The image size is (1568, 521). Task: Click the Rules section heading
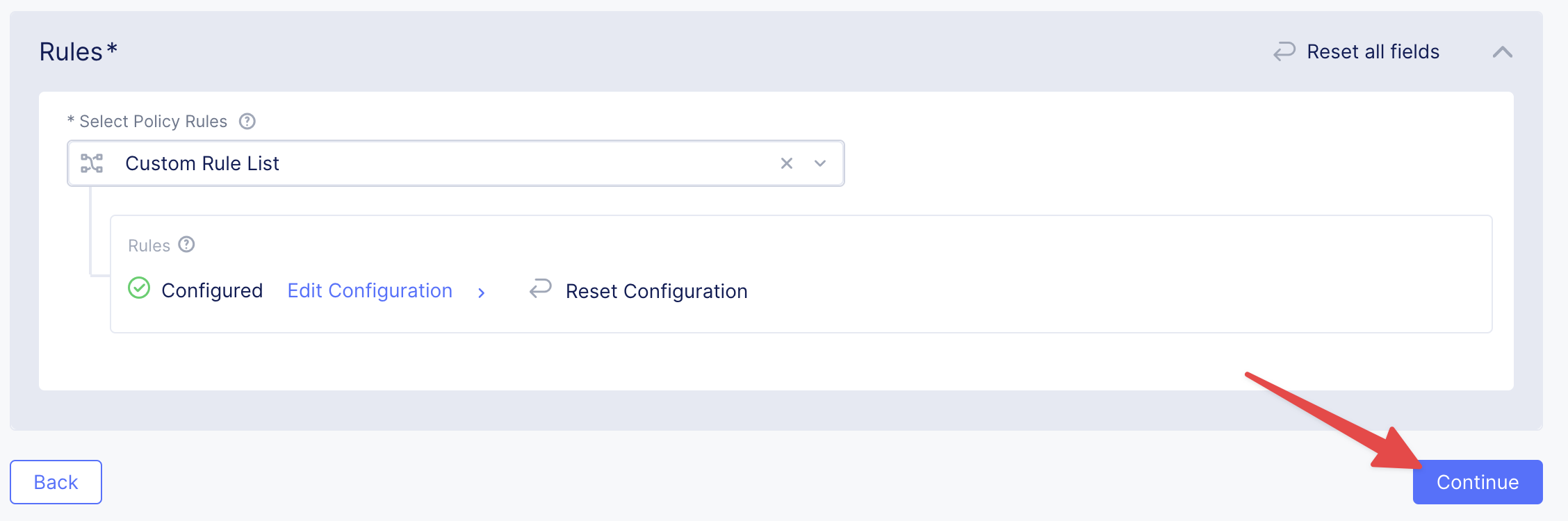tap(71, 52)
